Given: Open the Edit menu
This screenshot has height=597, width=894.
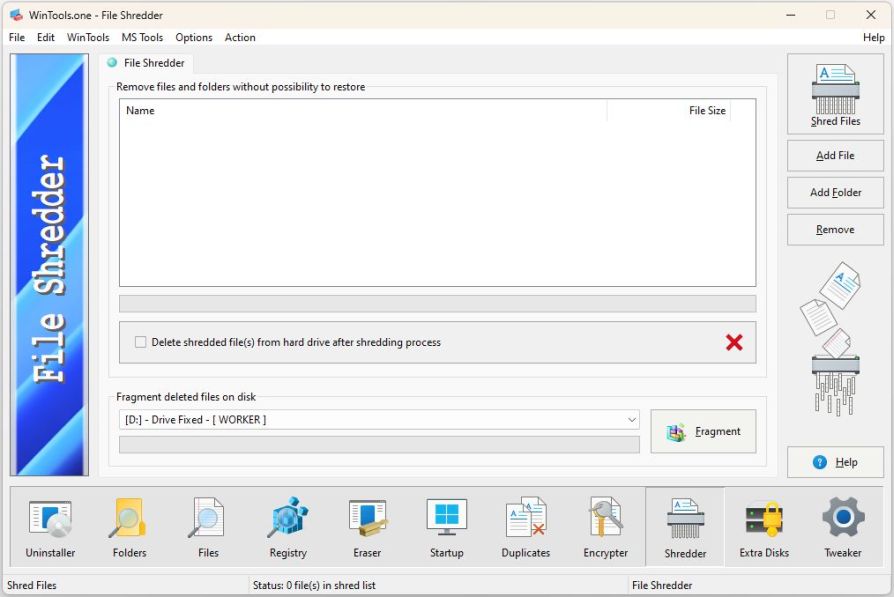Looking at the screenshot, I should tap(46, 37).
